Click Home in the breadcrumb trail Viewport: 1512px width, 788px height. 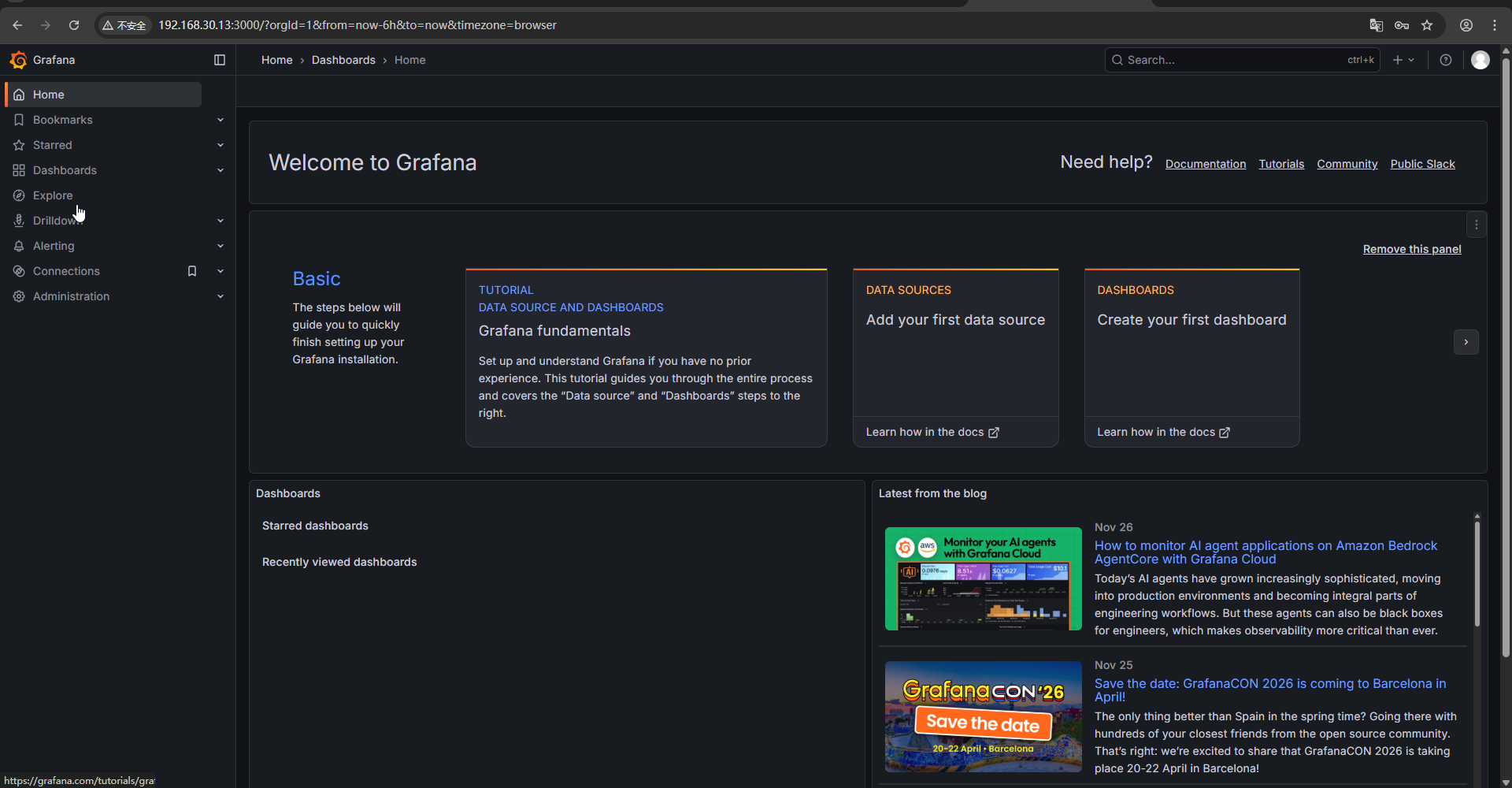click(x=277, y=60)
